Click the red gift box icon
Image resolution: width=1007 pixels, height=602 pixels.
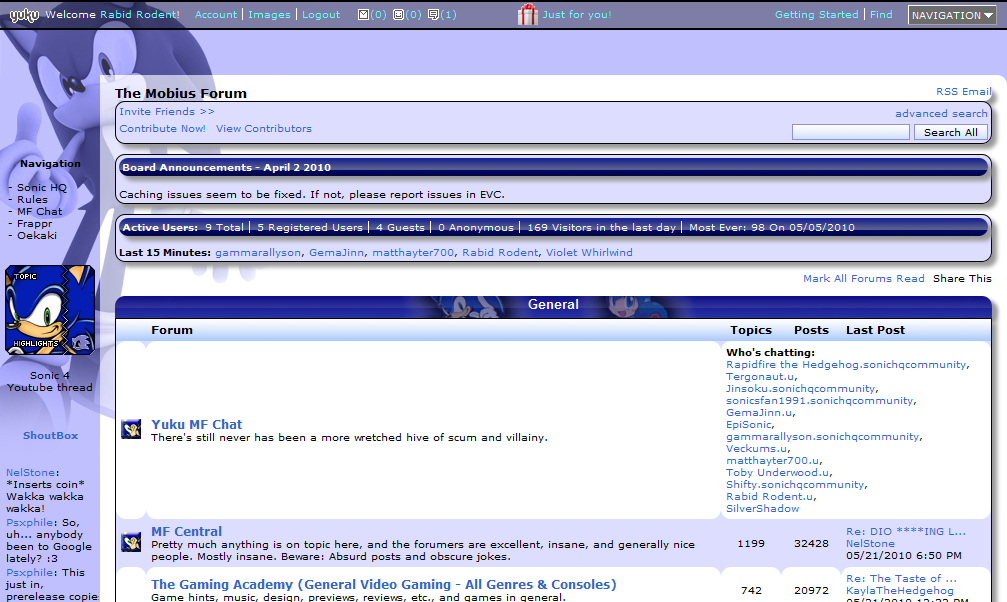pos(527,14)
